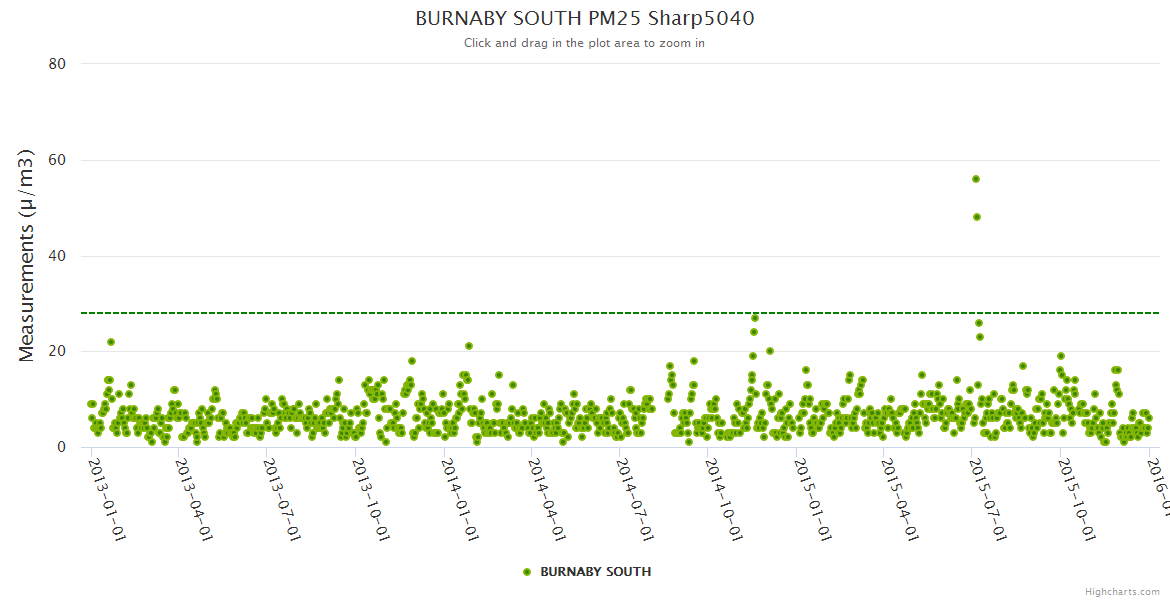The image size is (1170, 600).
Task: Select the data point near 26 in July 2015
Action: pyautogui.click(x=979, y=323)
